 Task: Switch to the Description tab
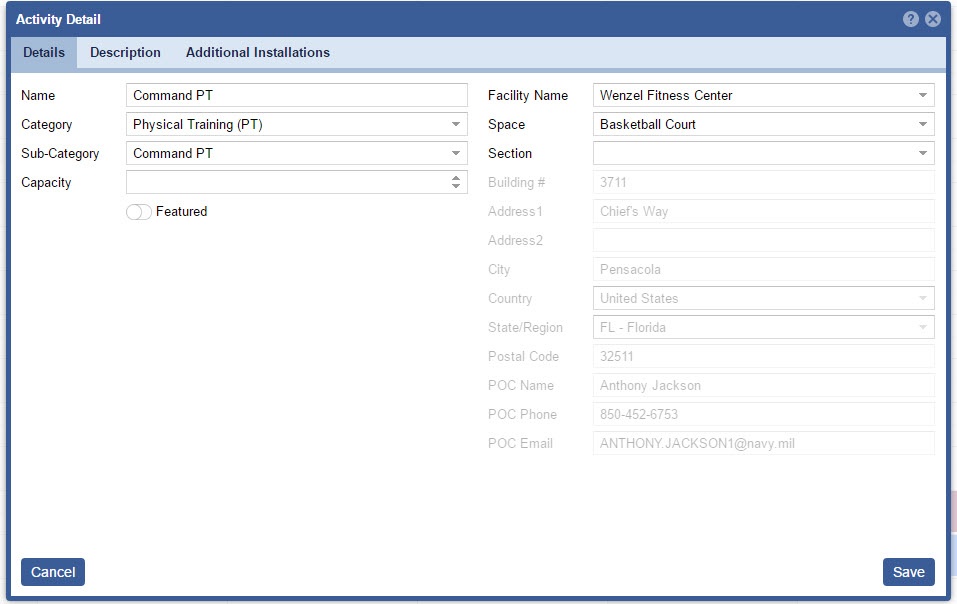coord(125,53)
